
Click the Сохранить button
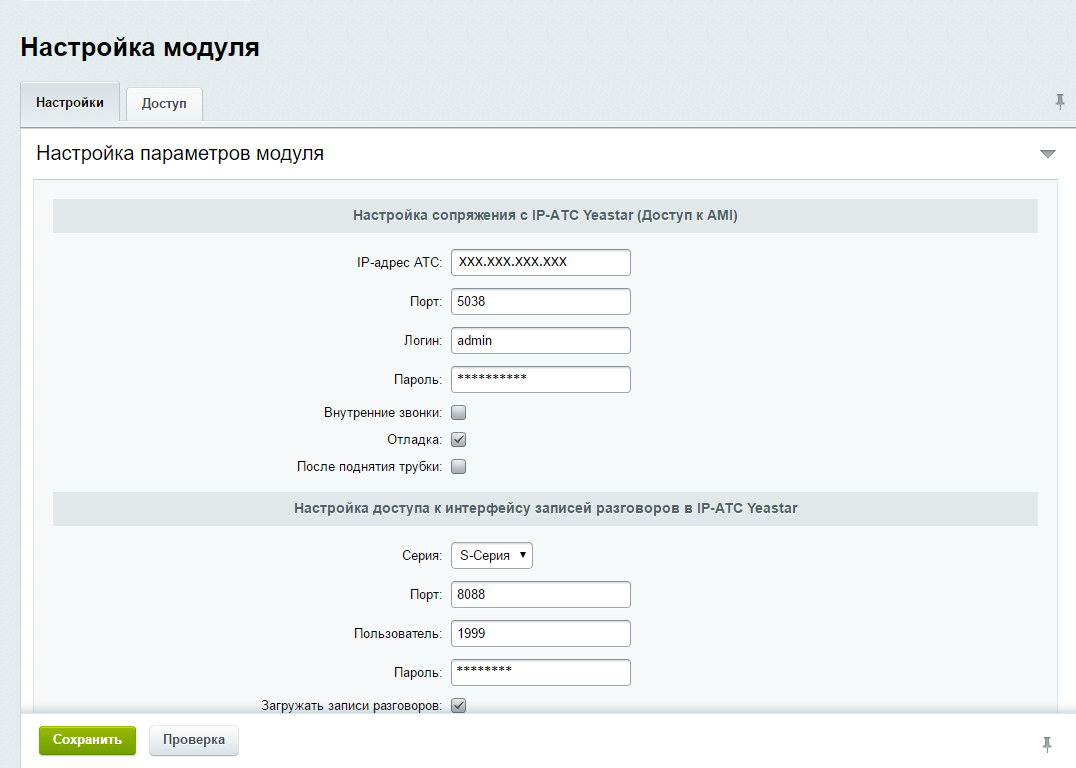click(x=87, y=740)
